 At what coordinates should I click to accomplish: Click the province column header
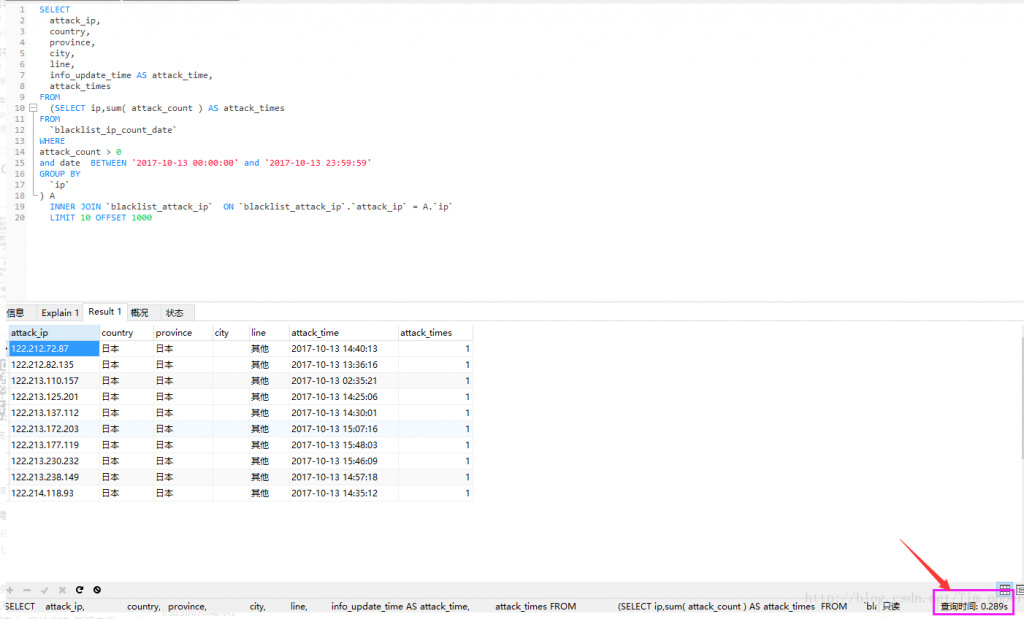click(183, 332)
